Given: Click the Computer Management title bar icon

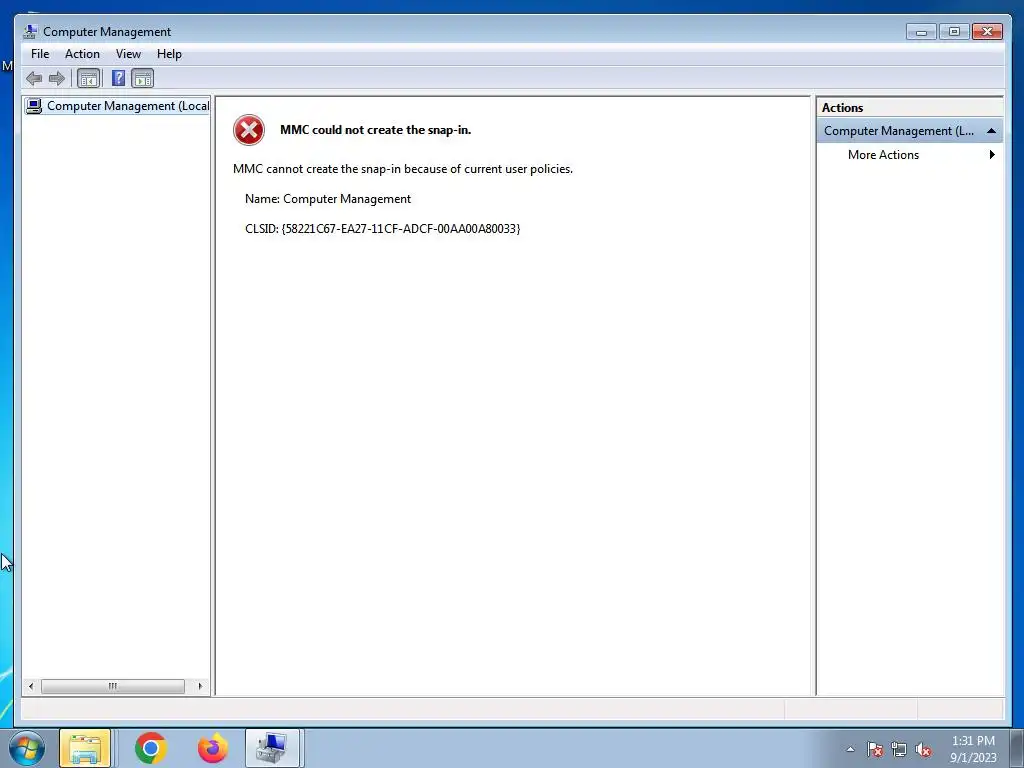Looking at the screenshot, I should point(29,31).
